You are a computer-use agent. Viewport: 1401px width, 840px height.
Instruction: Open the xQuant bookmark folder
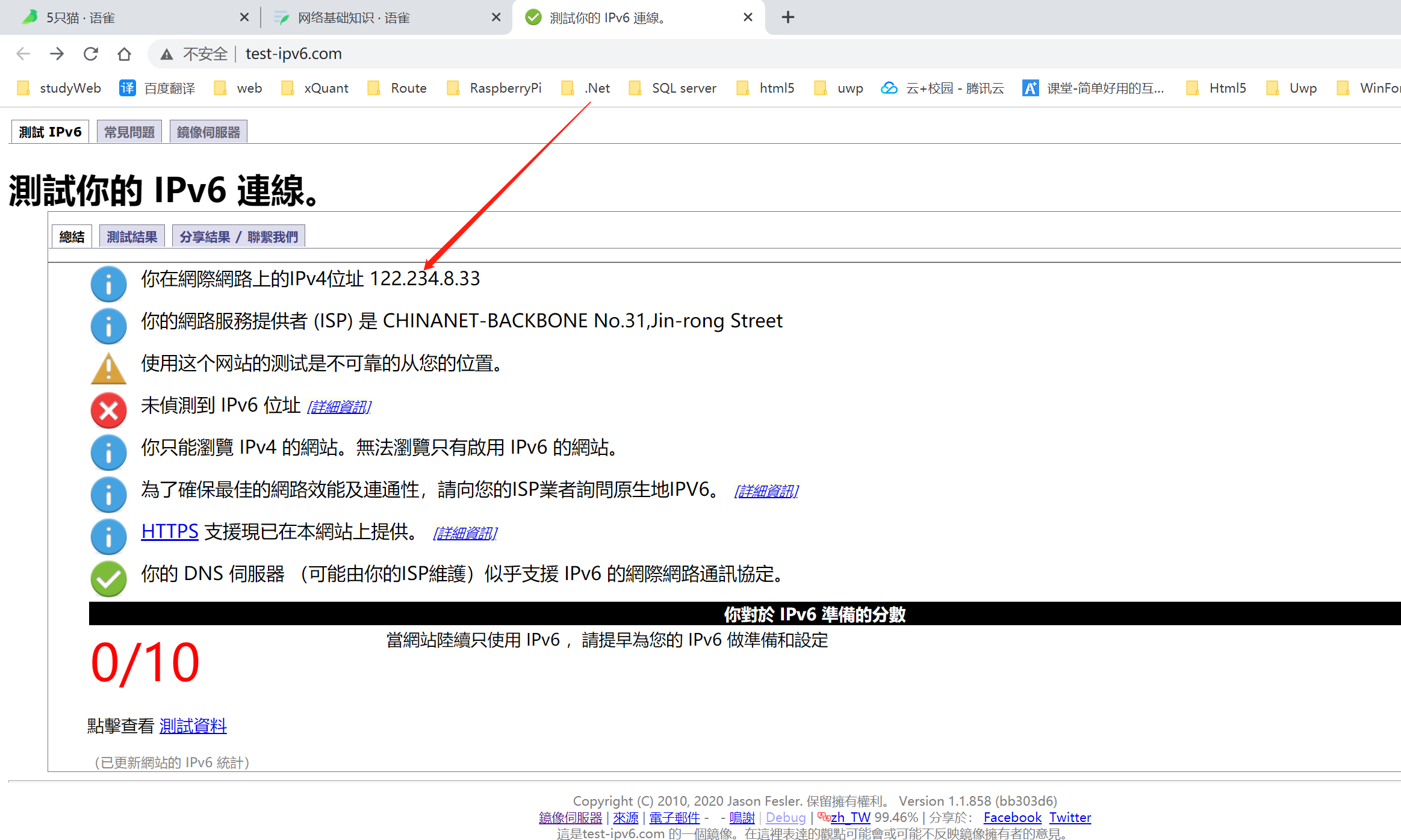pyautogui.click(x=315, y=88)
